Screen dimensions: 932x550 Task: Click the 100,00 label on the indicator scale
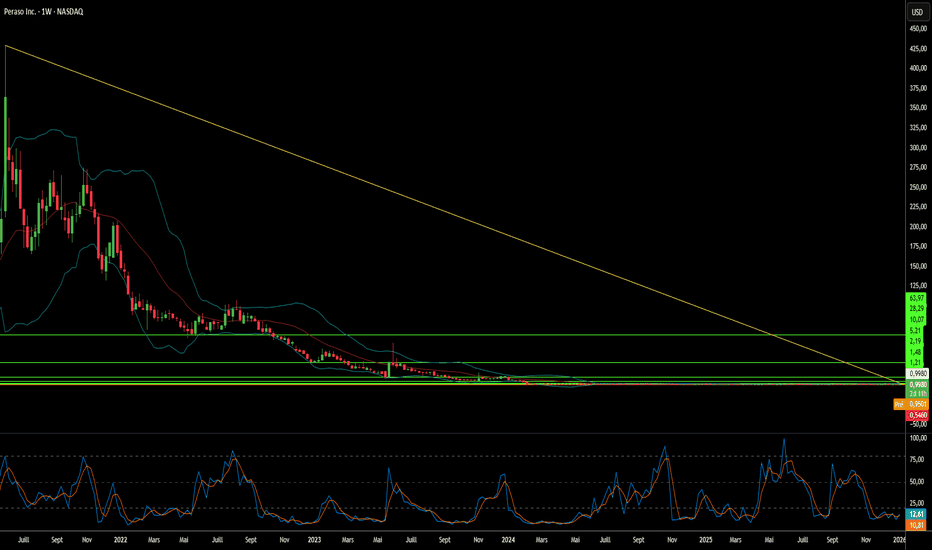coord(918,438)
